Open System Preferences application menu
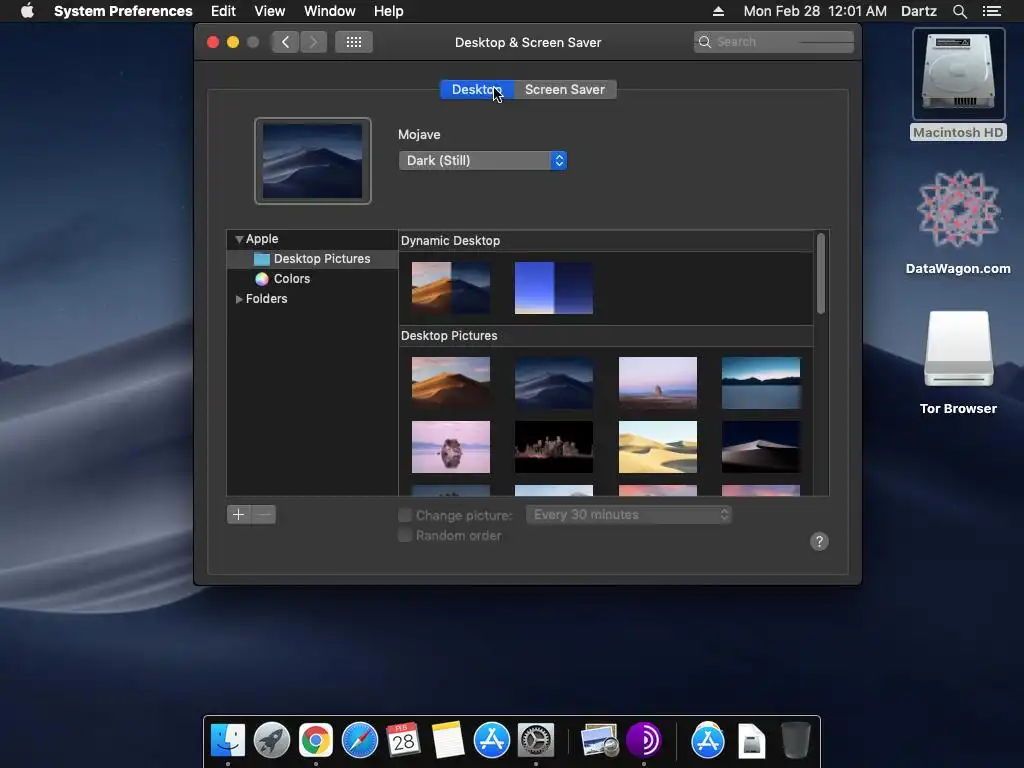 click(x=123, y=11)
